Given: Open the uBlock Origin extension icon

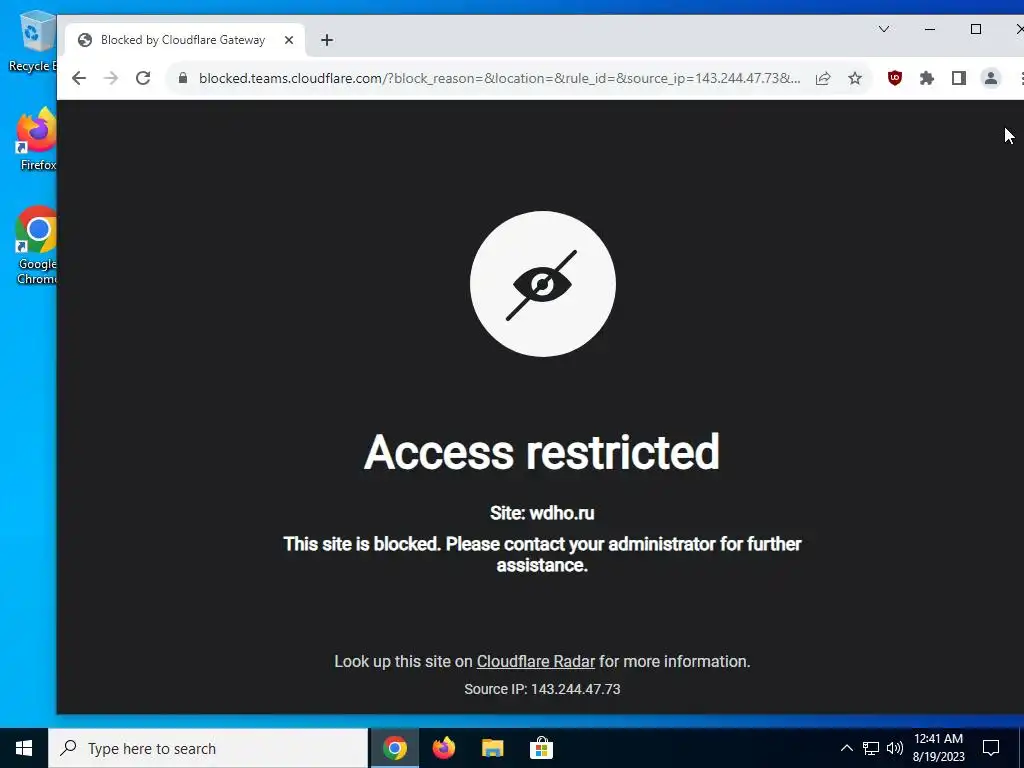Looking at the screenshot, I should [x=895, y=78].
